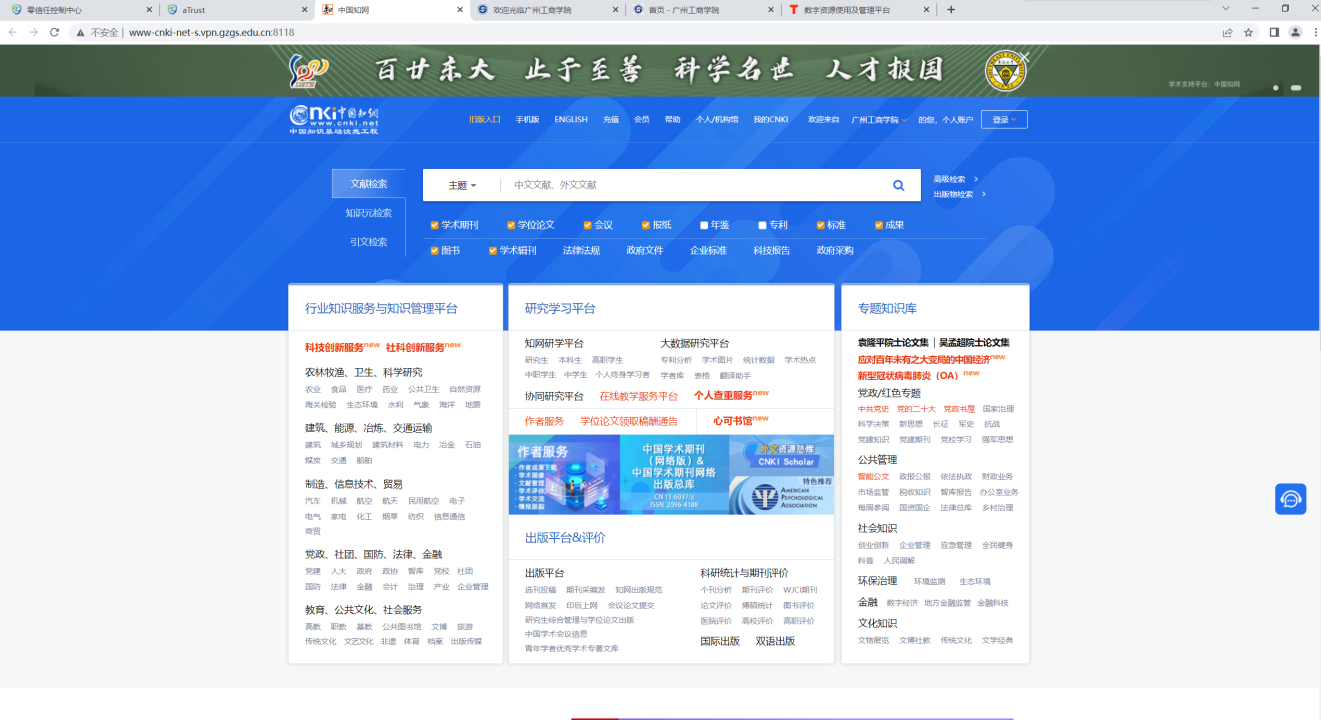Click the blue magnifier search icon
The height and width of the screenshot is (720, 1321).
point(898,185)
